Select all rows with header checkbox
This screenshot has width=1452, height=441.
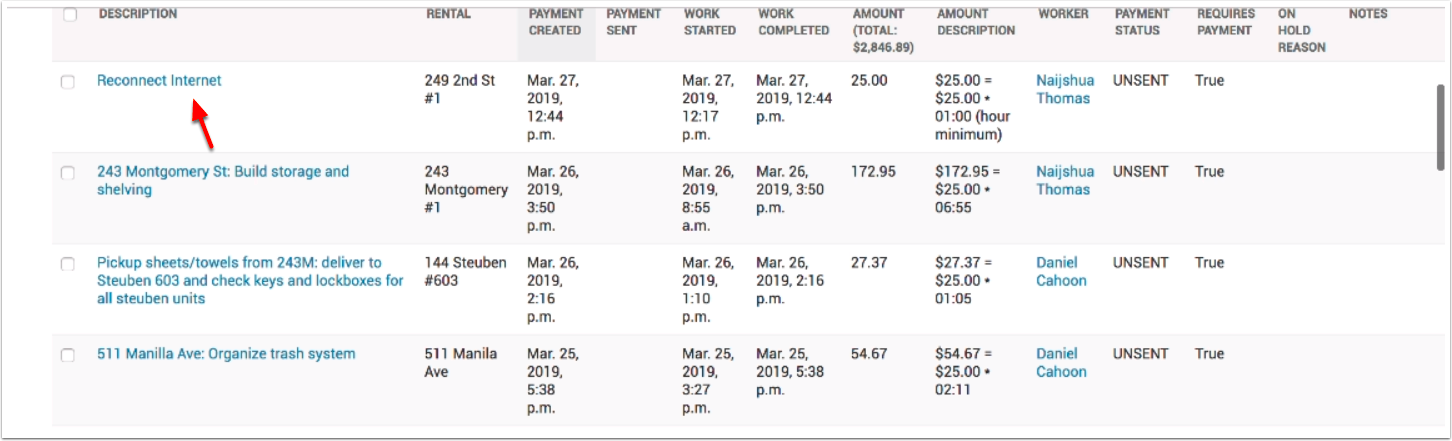pos(69,15)
